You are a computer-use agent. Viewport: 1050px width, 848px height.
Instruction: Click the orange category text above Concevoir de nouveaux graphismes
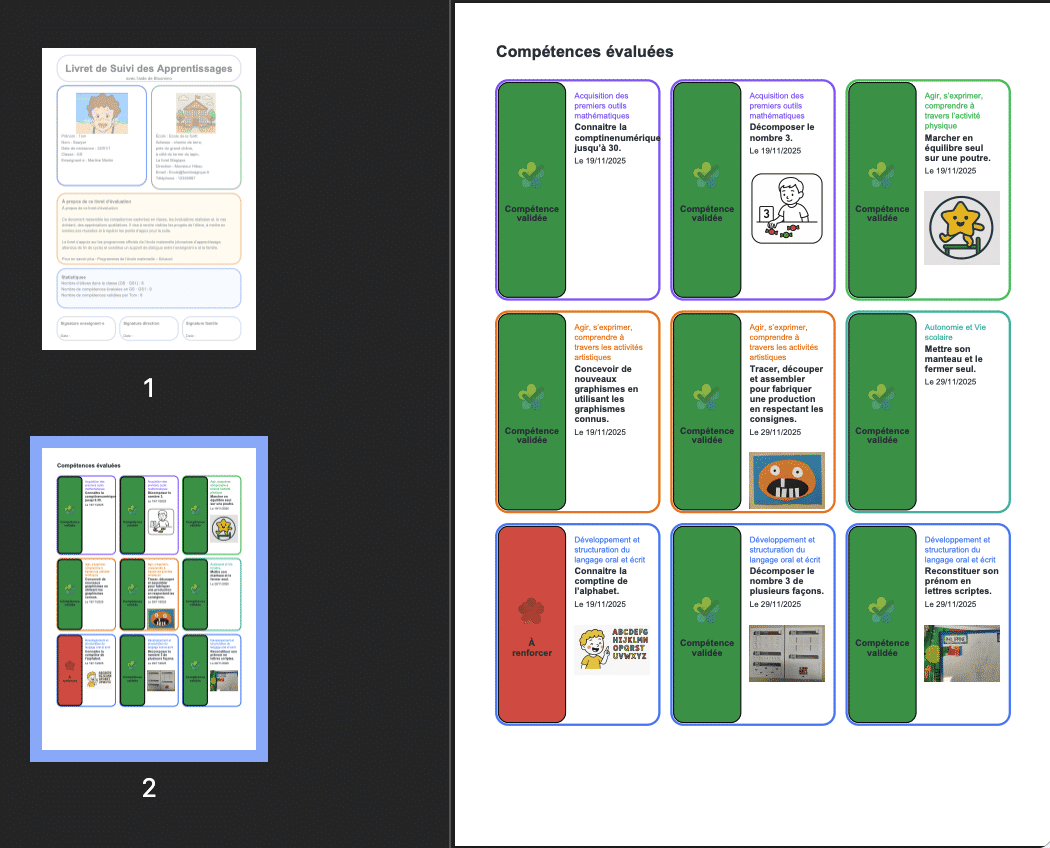[x=608, y=342]
